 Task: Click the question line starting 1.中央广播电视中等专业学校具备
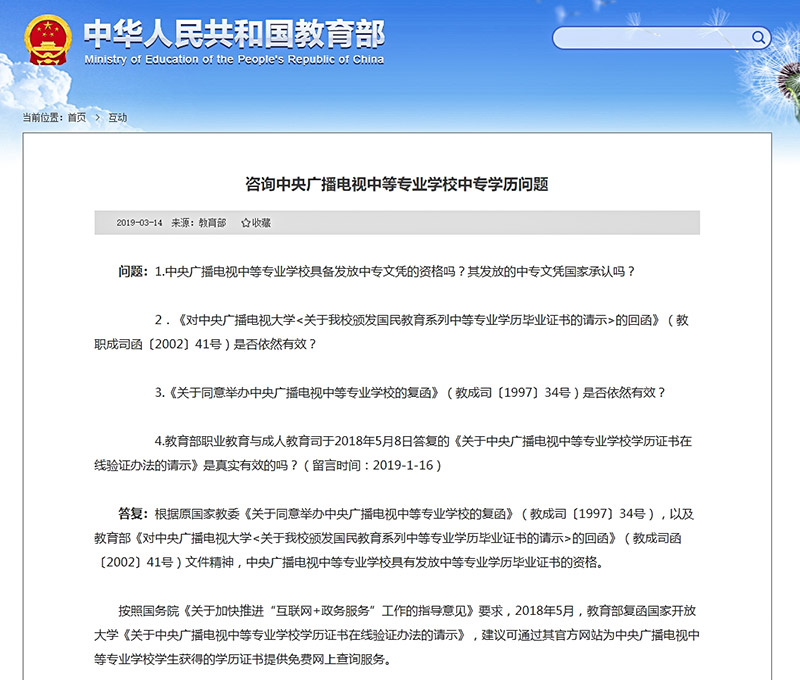tap(395, 271)
